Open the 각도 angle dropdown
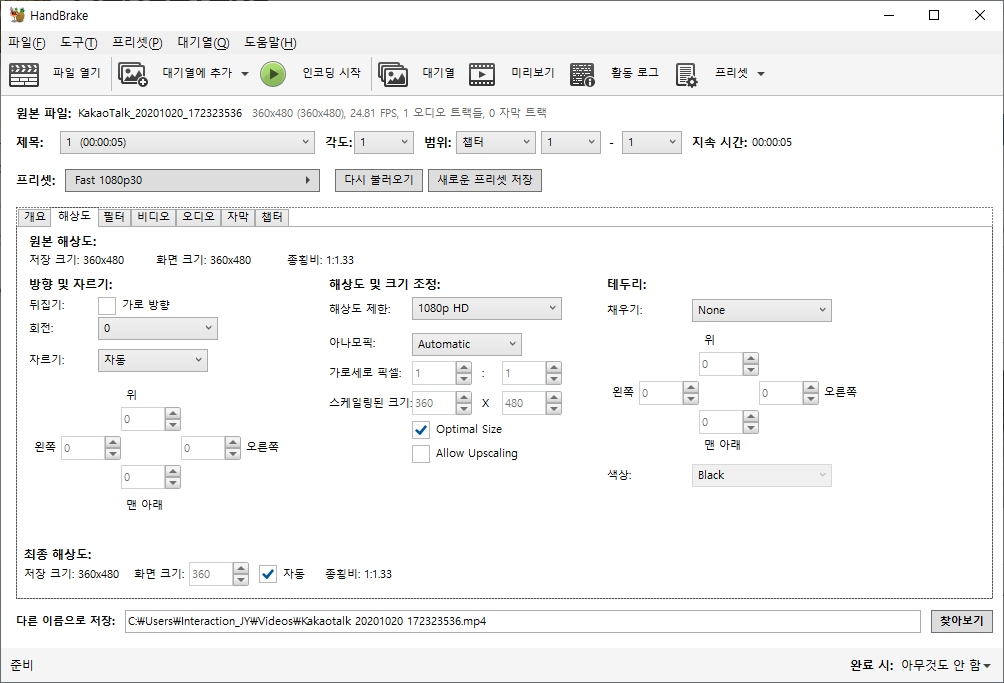Image resolution: width=1004 pixels, height=683 pixels. pyautogui.click(x=384, y=142)
